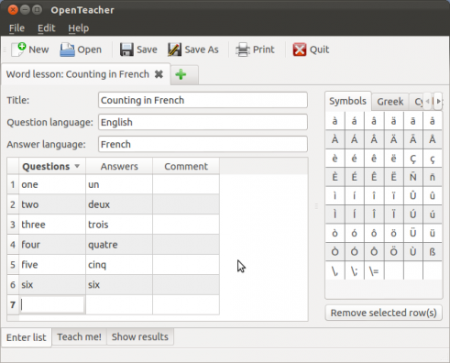
Task: Insert the ä lowercase symbol
Action: click(x=393, y=121)
